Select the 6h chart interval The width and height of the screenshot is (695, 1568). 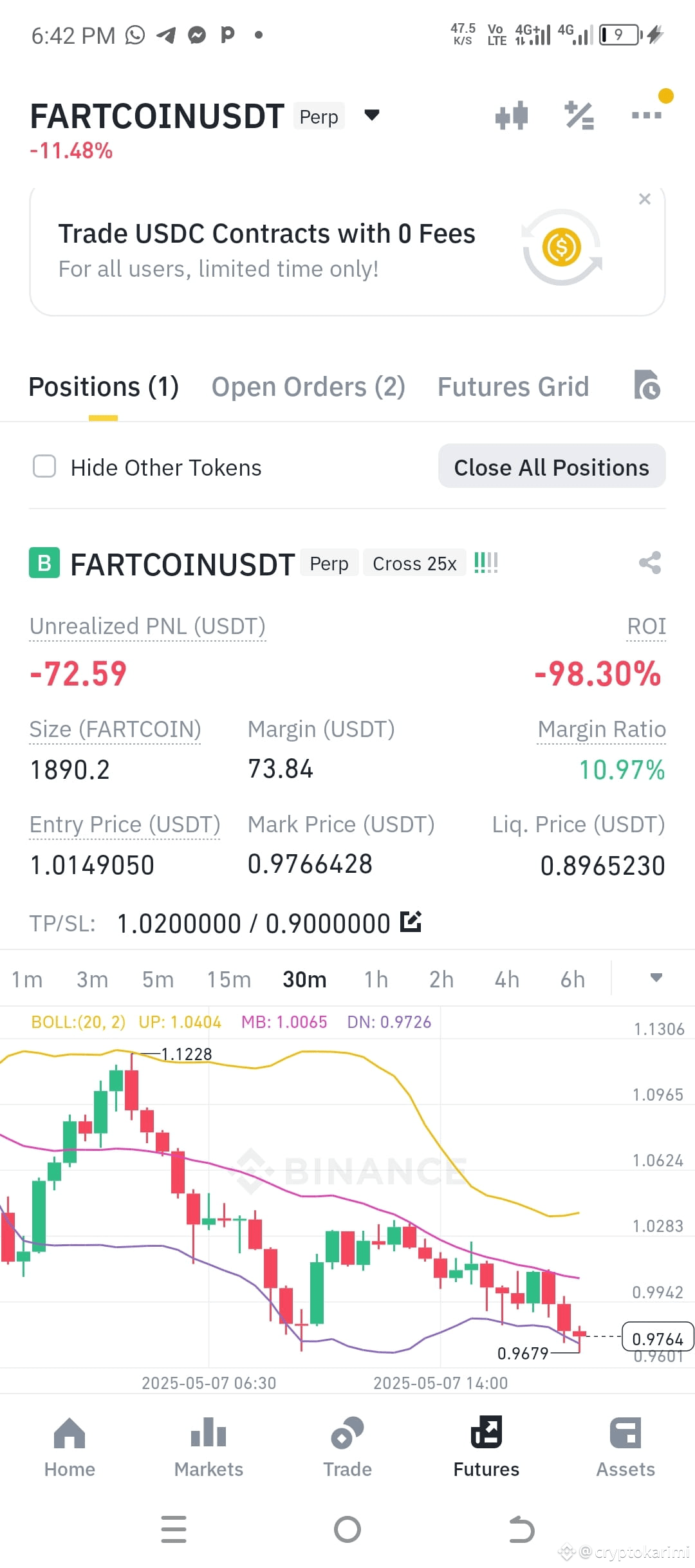coord(573,980)
